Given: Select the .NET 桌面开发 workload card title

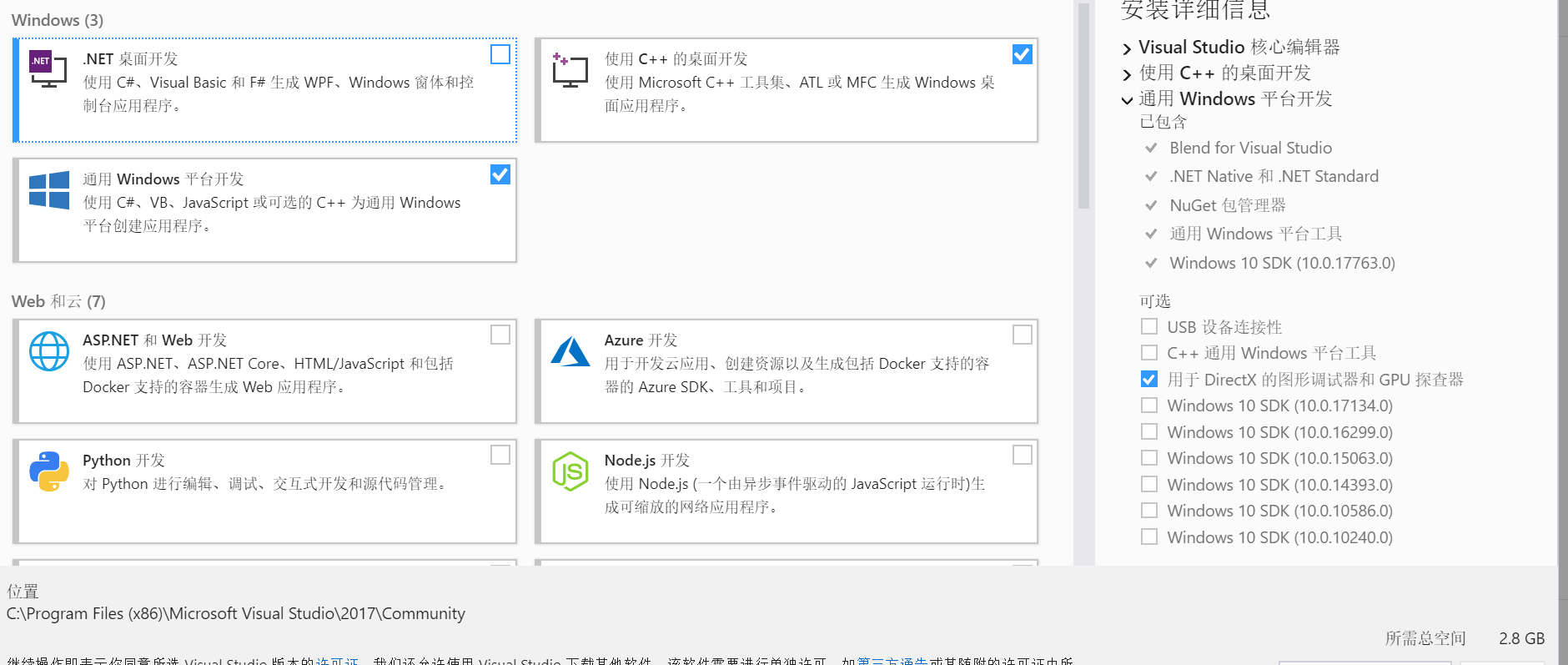Looking at the screenshot, I should [130, 59].
